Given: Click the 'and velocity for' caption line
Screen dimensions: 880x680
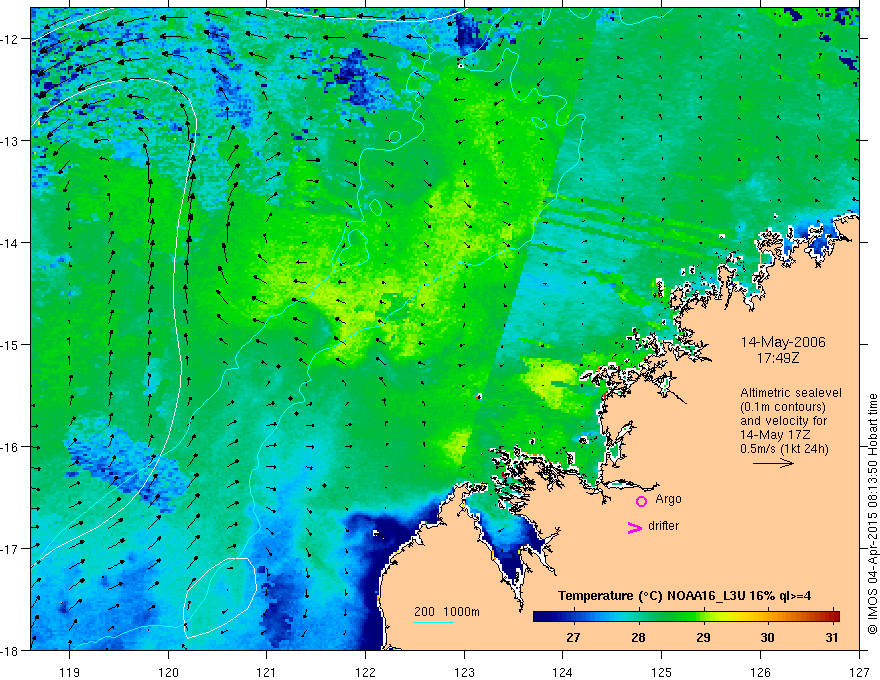Looking at the screenshot, I should [x=783, y=421].
